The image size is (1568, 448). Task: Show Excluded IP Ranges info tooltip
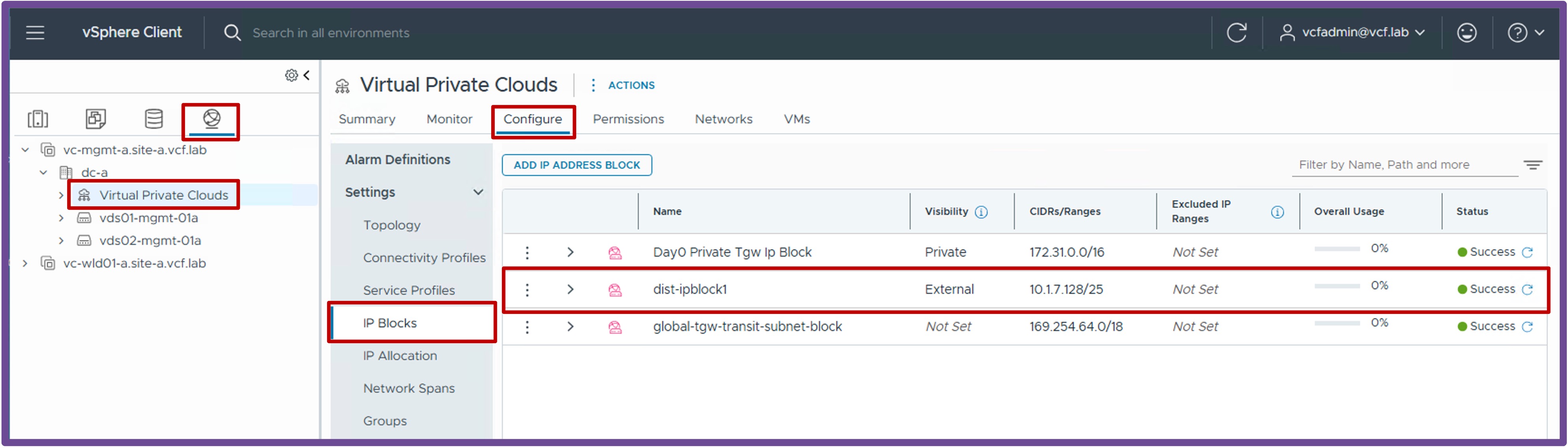(1277, 212)
